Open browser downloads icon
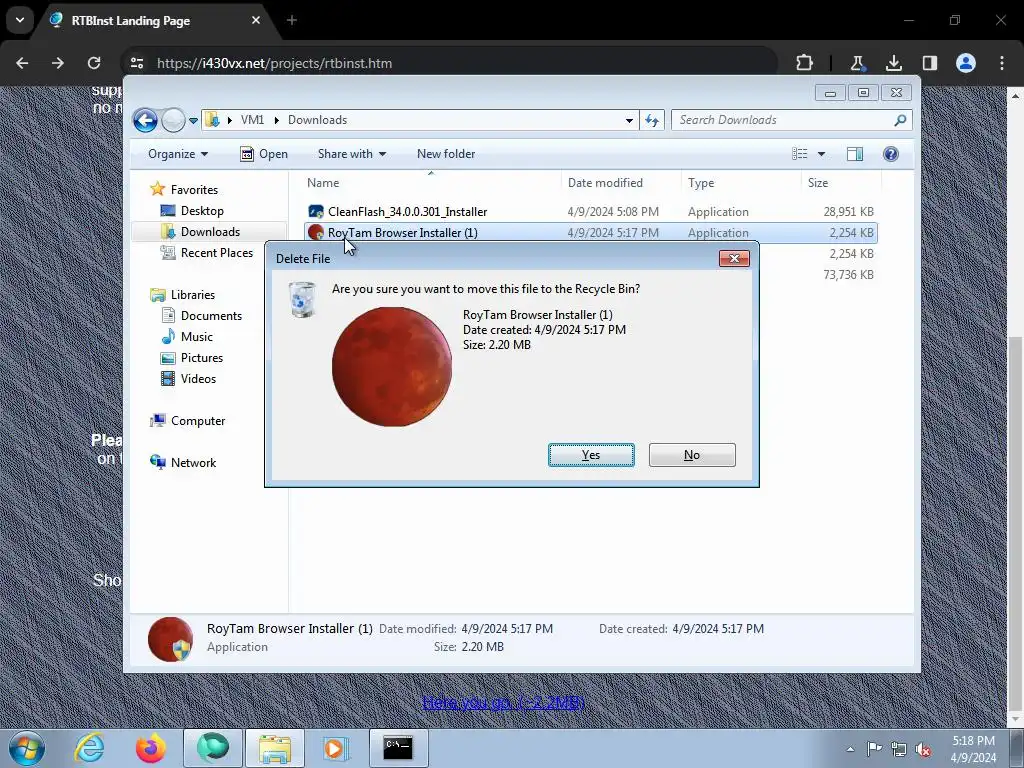The width and height of the screenshot is (1024, 768). [893, 63]
